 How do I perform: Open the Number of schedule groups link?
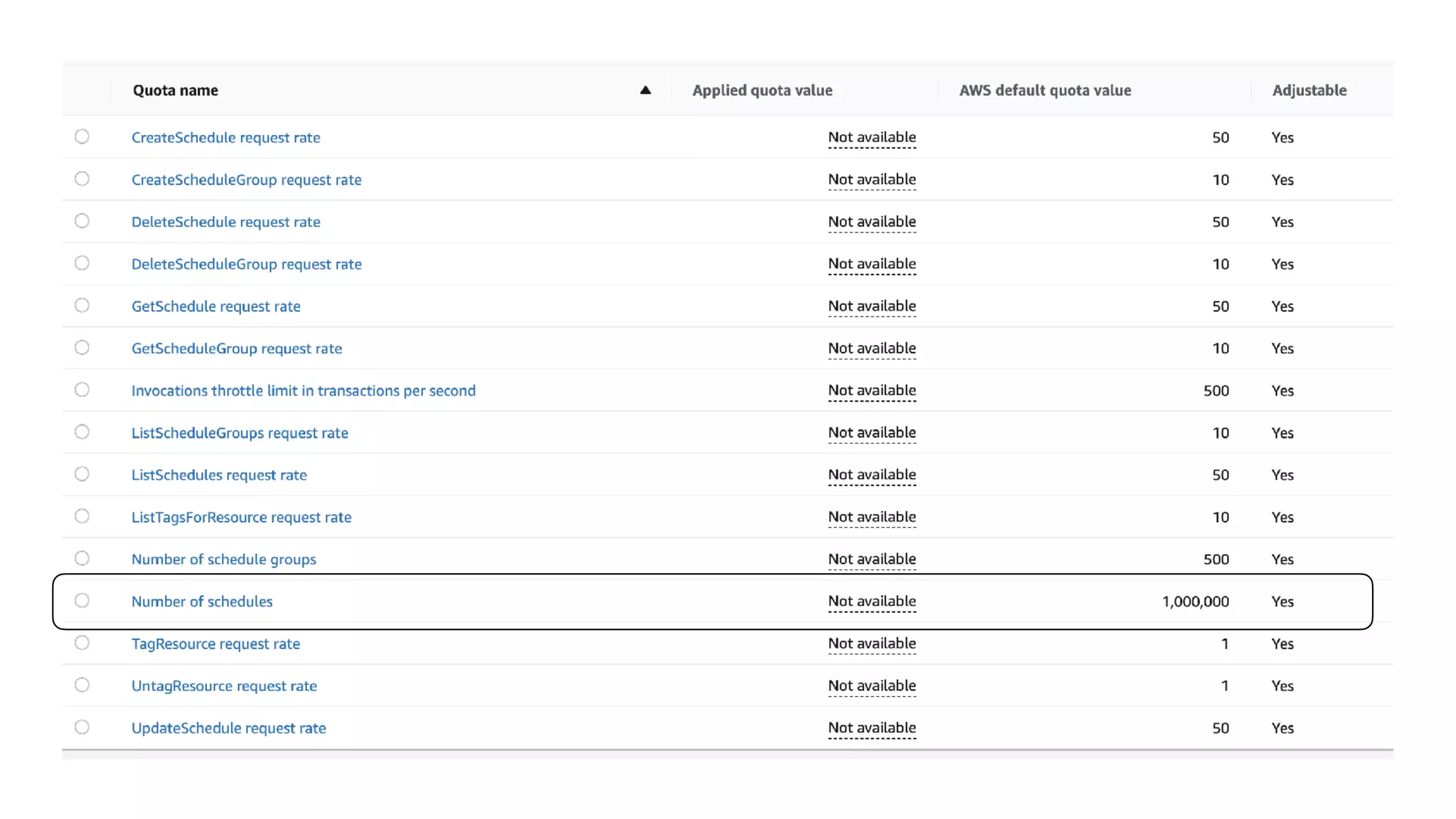(223, 560)
